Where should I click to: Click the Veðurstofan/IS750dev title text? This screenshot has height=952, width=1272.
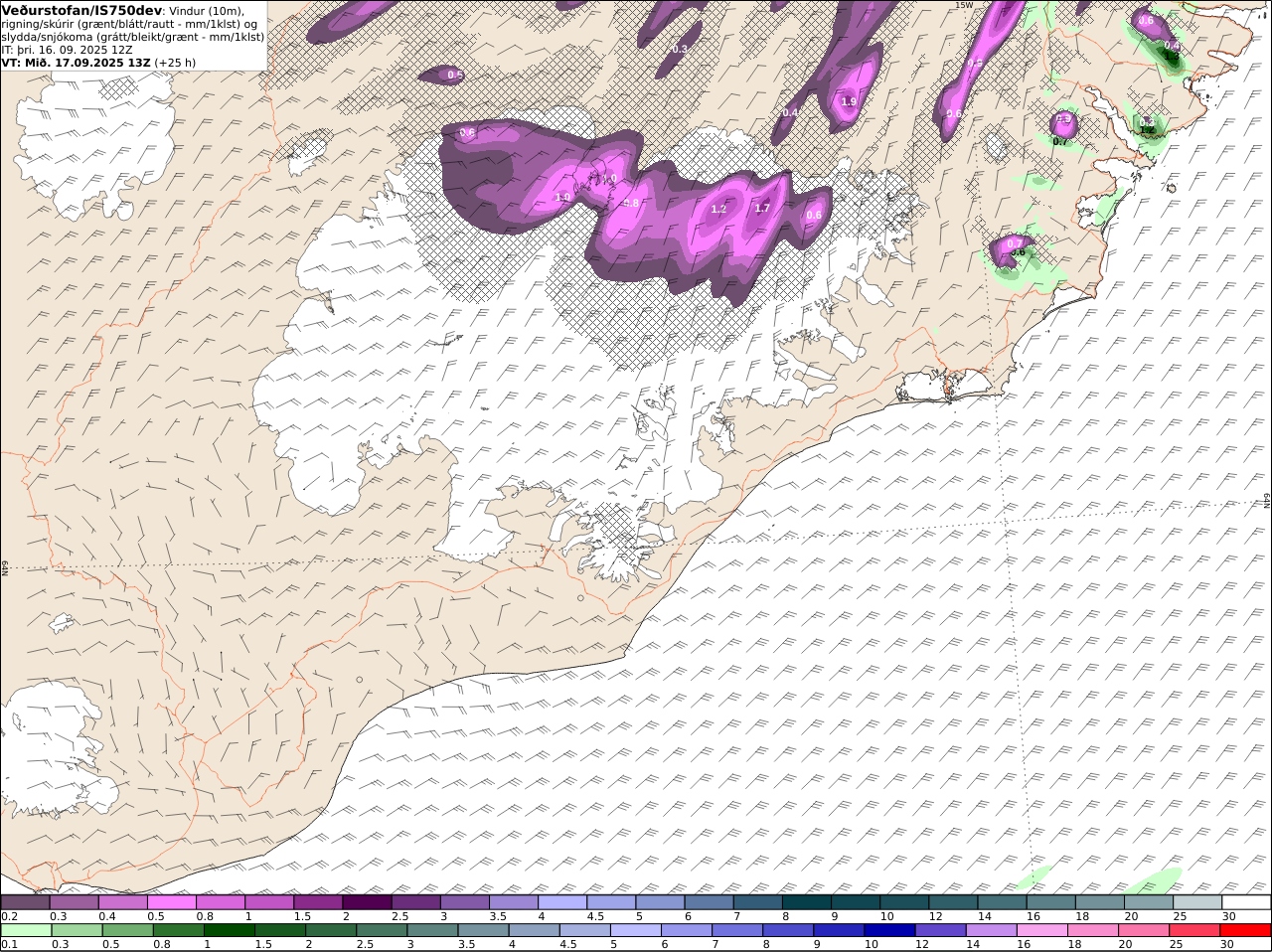[81, 10]
